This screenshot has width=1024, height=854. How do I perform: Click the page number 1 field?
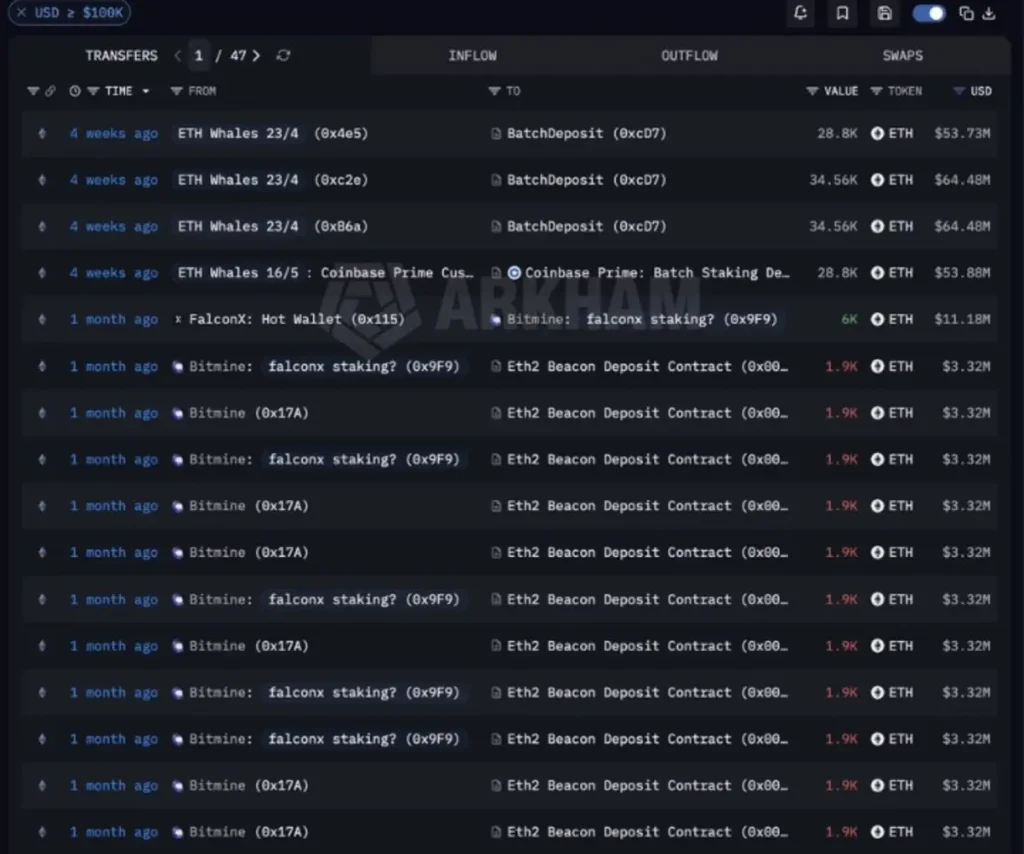click(199, 55)
